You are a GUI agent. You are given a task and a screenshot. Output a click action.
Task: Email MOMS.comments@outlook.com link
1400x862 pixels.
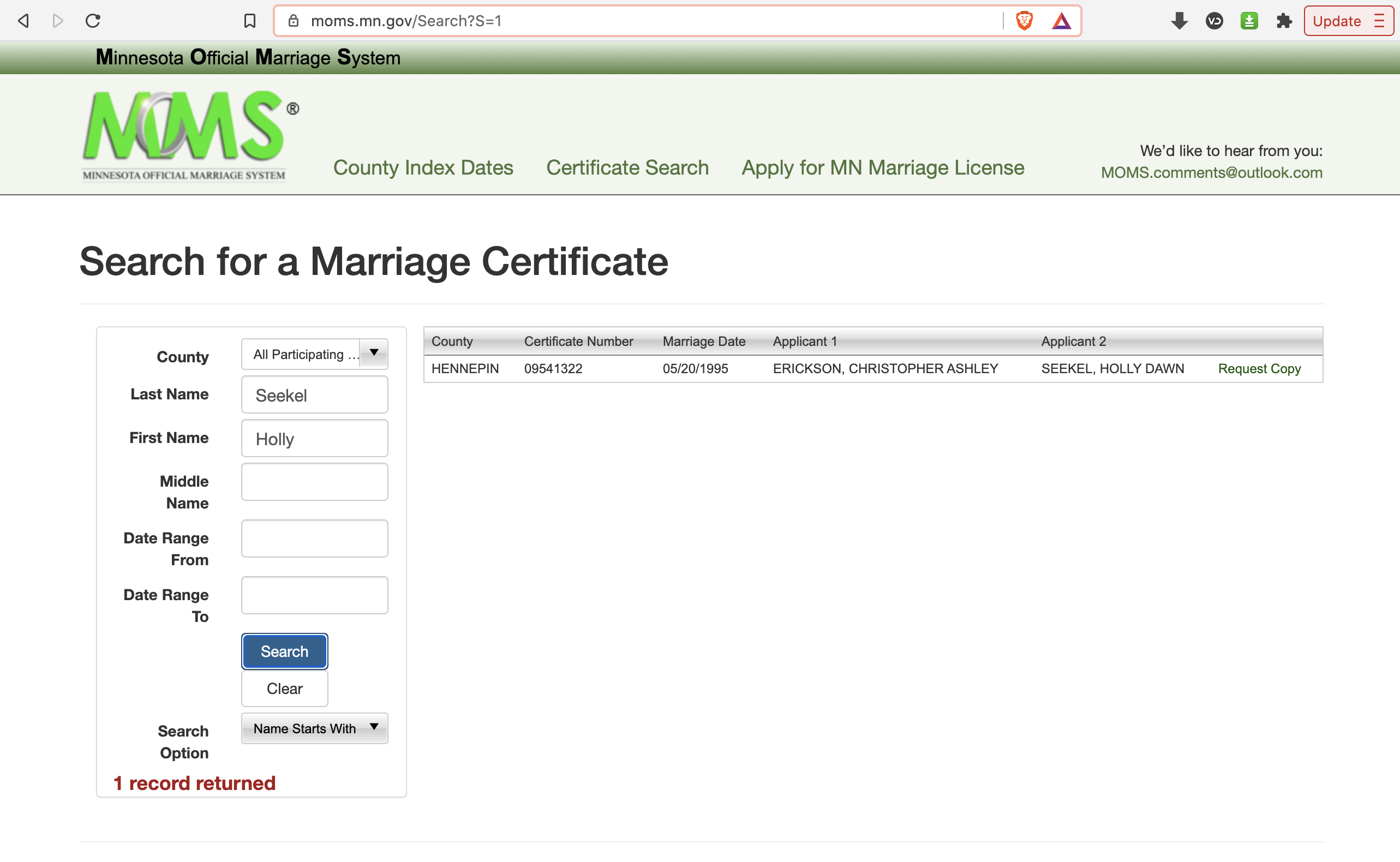click(x=1211, y=173)
